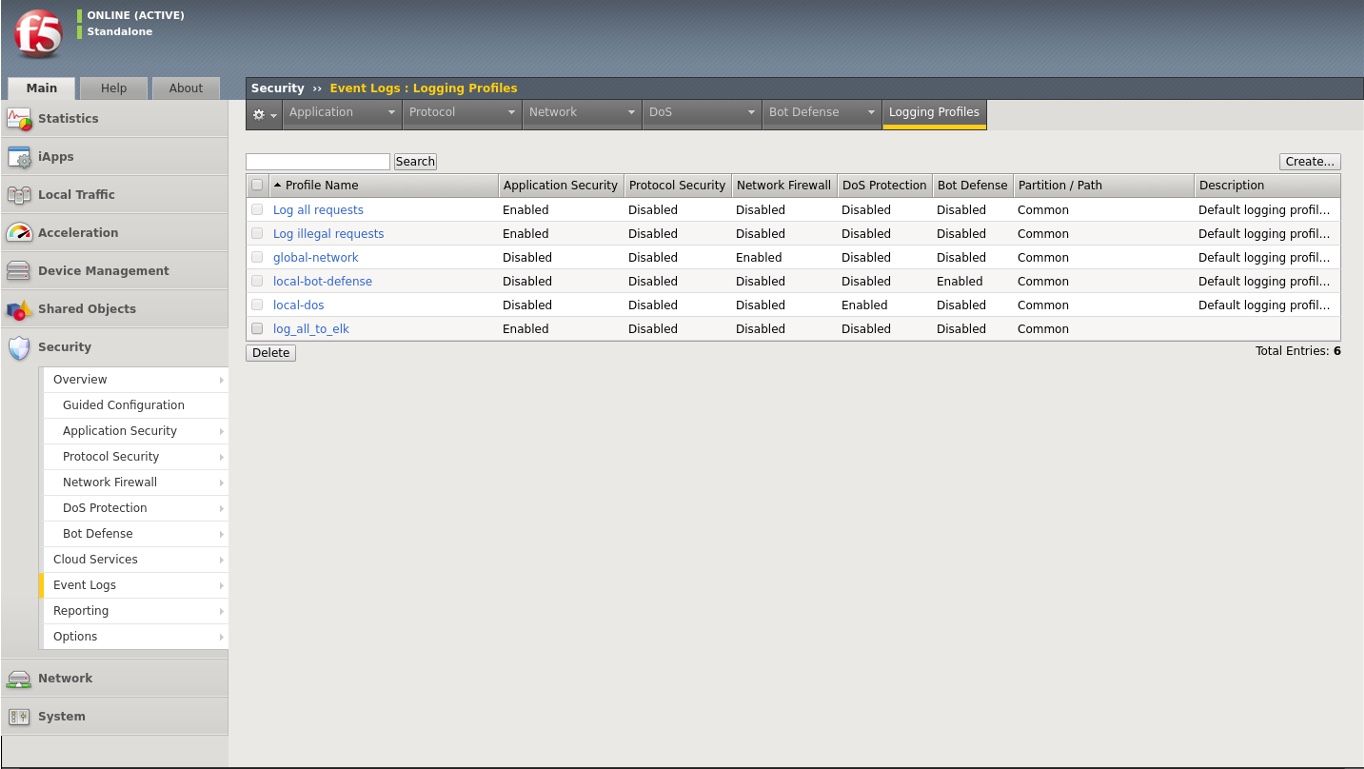This screenshot has width=1364, height=769.
Task: Open the System section icon
Action: [19, 717]
